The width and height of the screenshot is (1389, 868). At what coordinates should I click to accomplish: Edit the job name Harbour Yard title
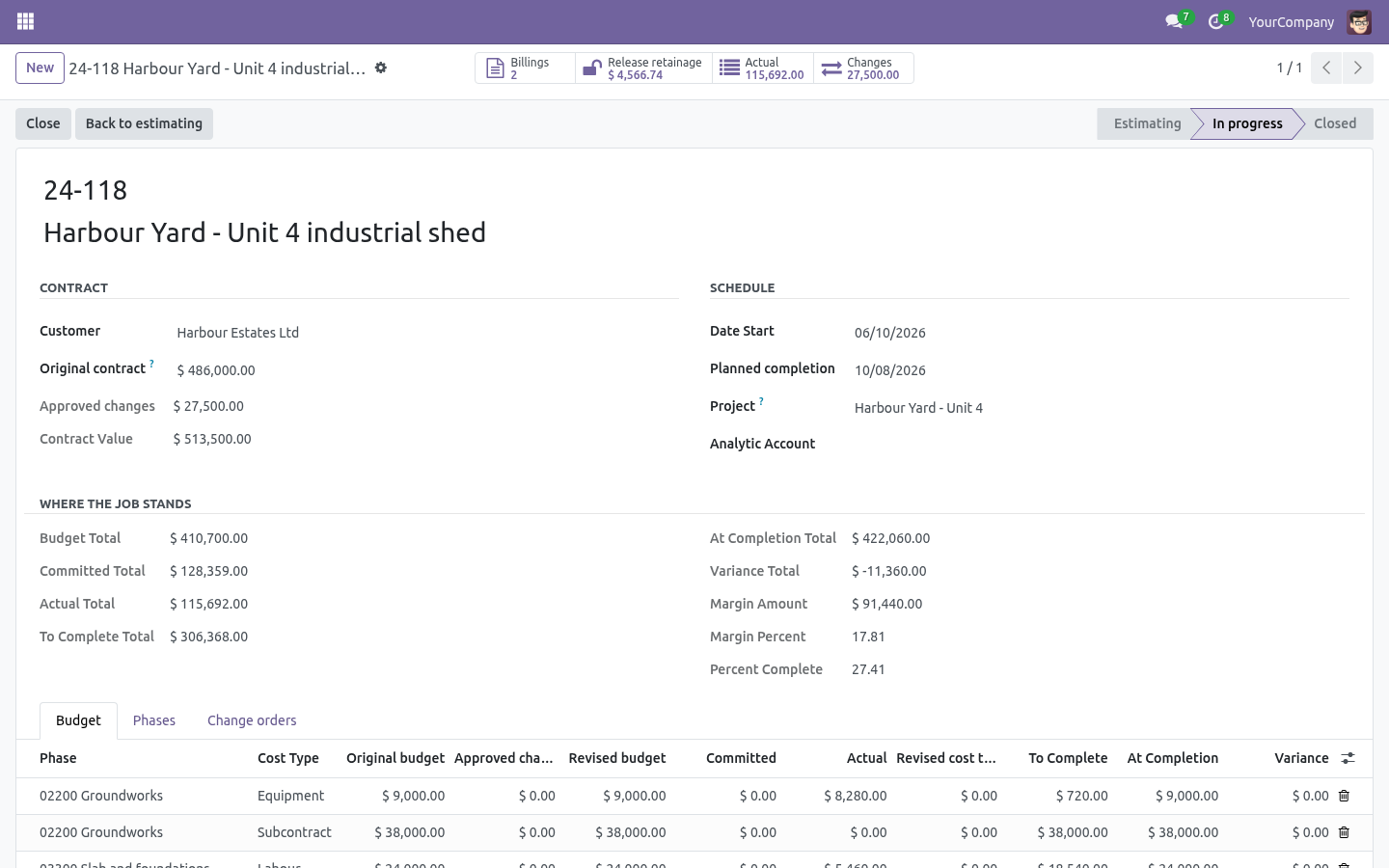pos(694,232)
